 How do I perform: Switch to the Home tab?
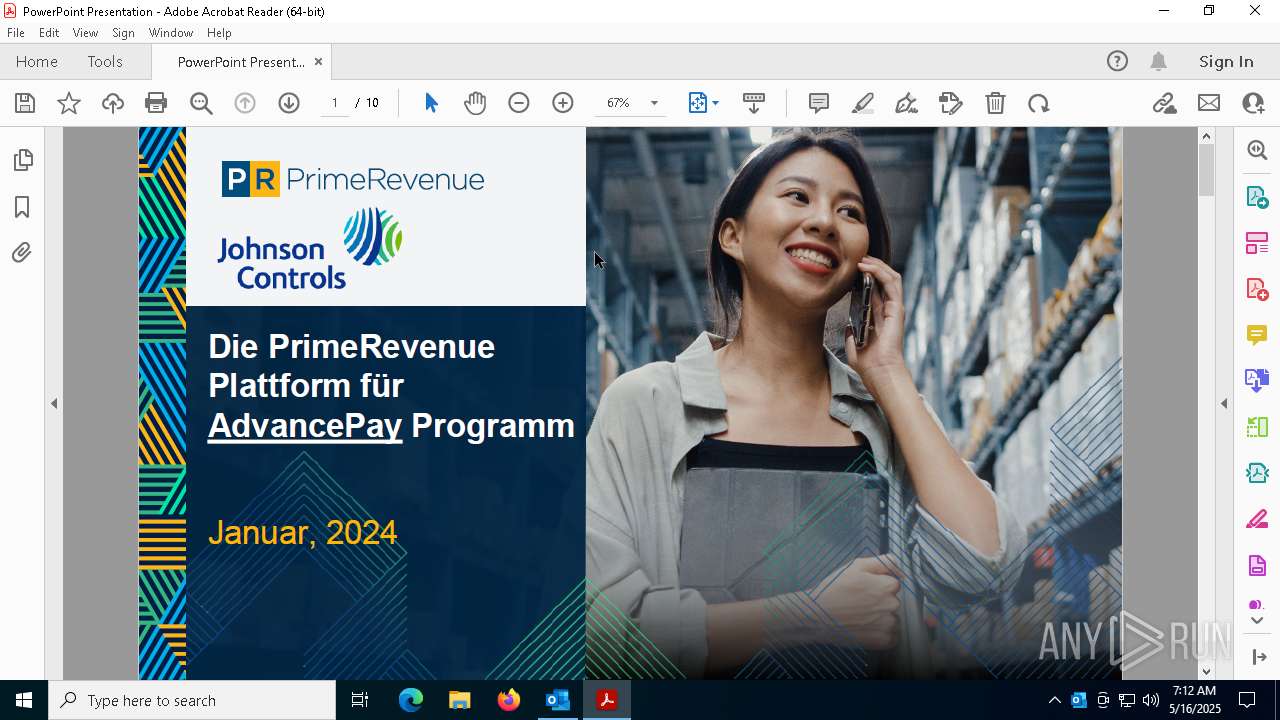[x=37, y=62]
